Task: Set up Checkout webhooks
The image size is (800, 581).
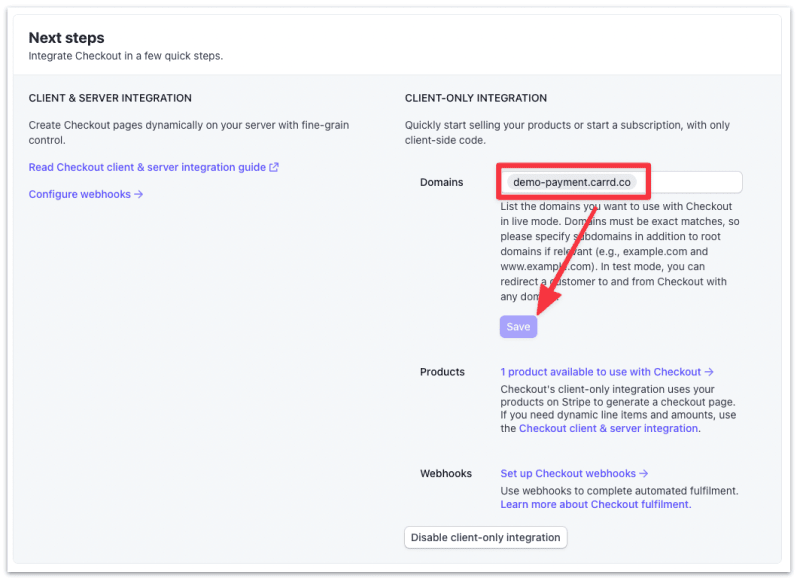Action: pyautogui.click(x=567, y=473)
